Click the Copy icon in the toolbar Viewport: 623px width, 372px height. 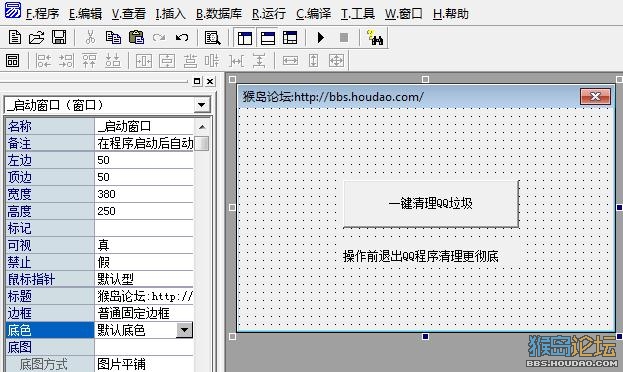point(113,38)
